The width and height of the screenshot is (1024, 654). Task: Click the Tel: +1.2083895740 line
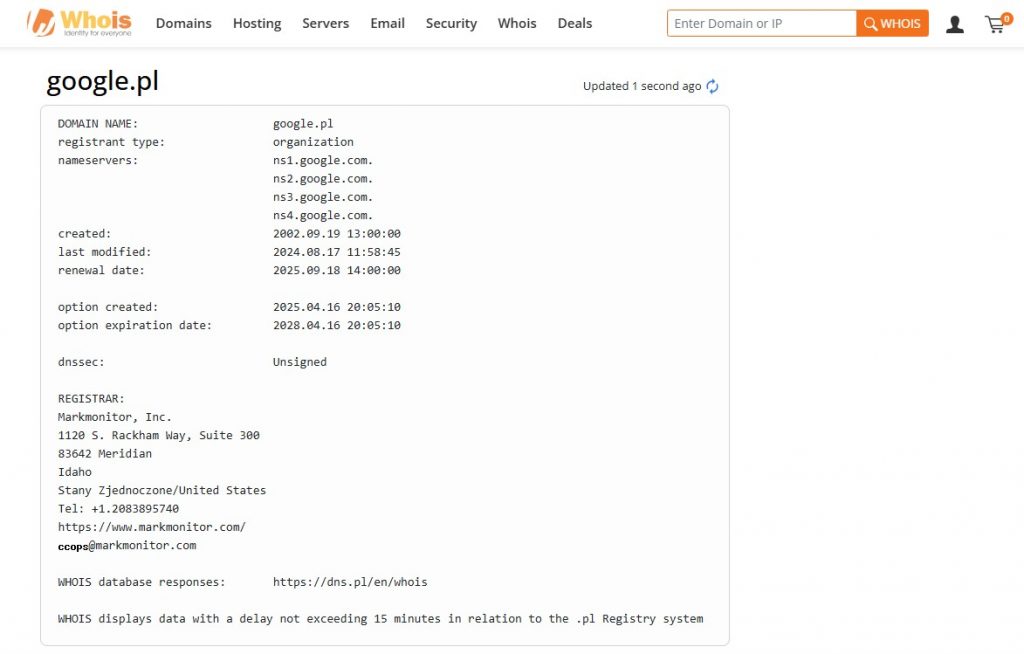click(x=118, y=508)
